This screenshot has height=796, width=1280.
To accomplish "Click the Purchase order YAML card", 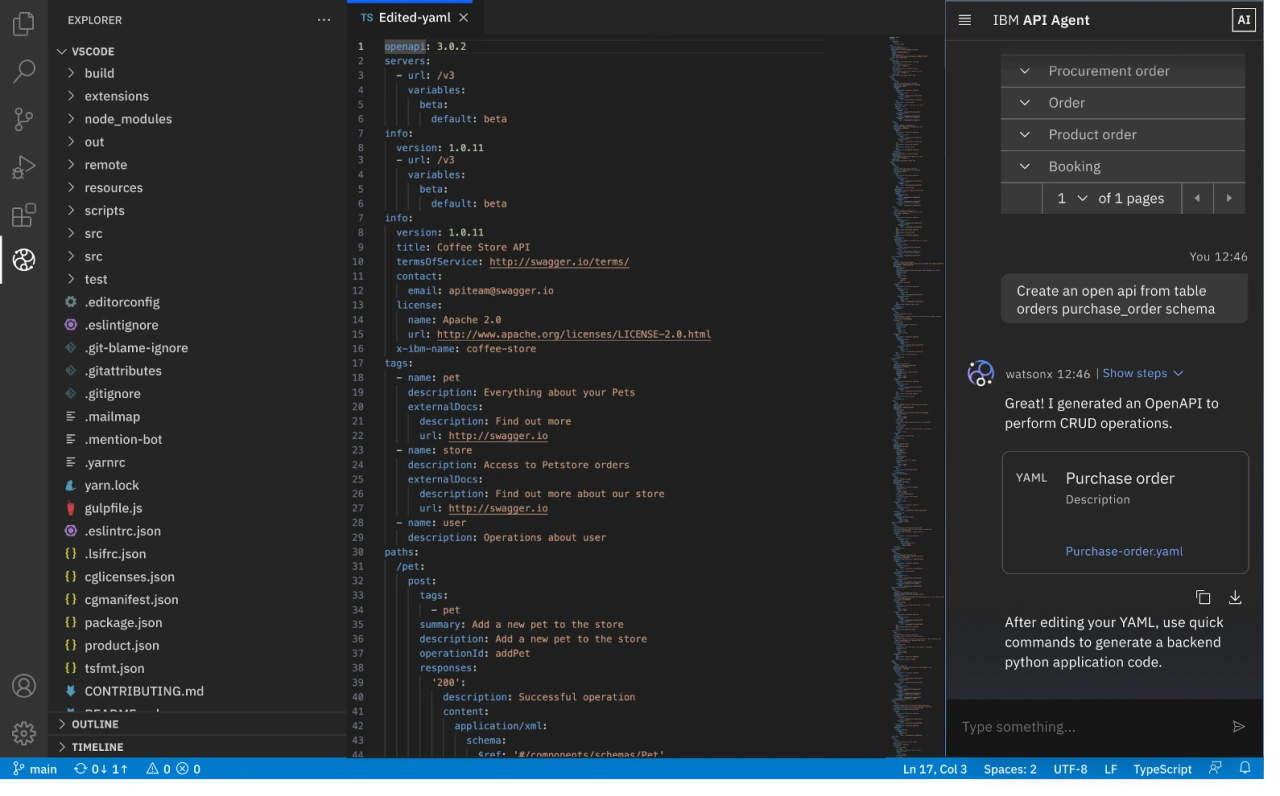I will [1125, 513].
